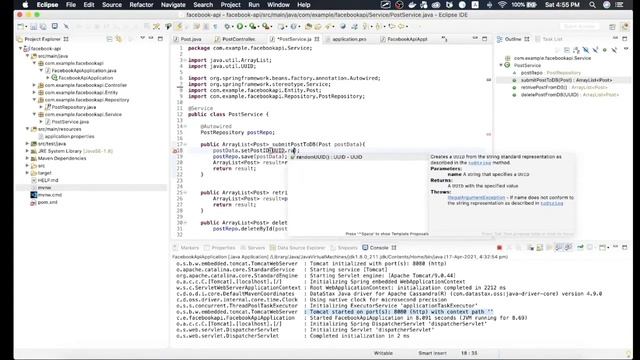This screenshot has width=640, height=360.
Task: Click the Open Perspective icon
Action: (x=612, y=27)
